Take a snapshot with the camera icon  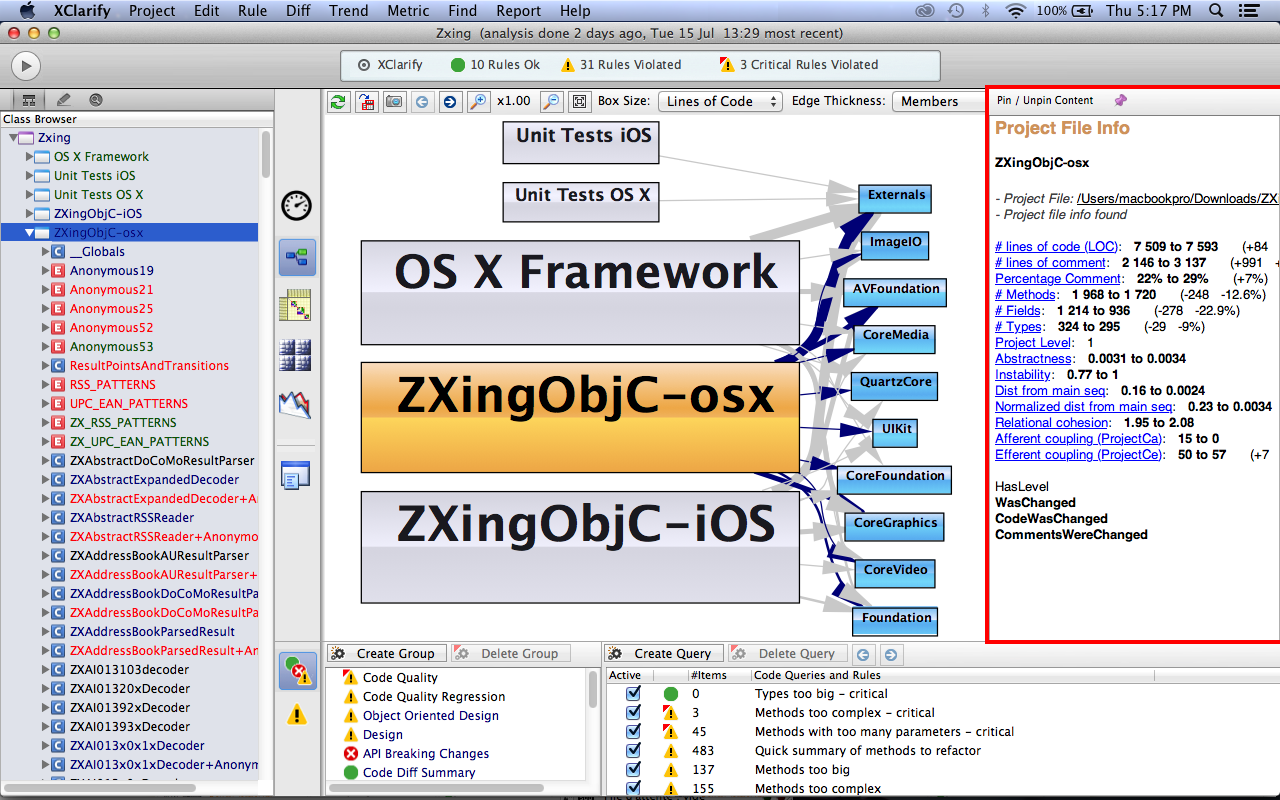coord(395,102)
